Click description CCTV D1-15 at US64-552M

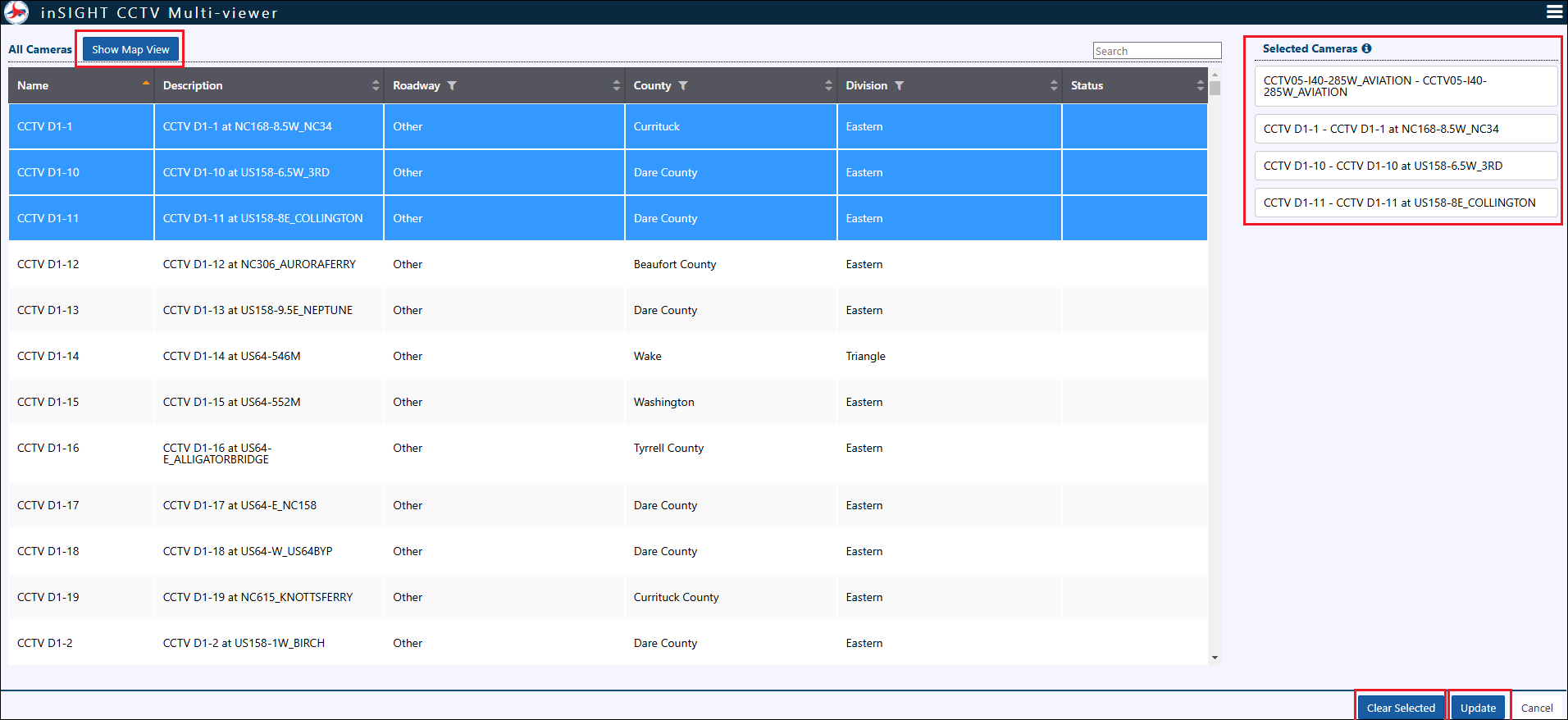coord(231,402)
